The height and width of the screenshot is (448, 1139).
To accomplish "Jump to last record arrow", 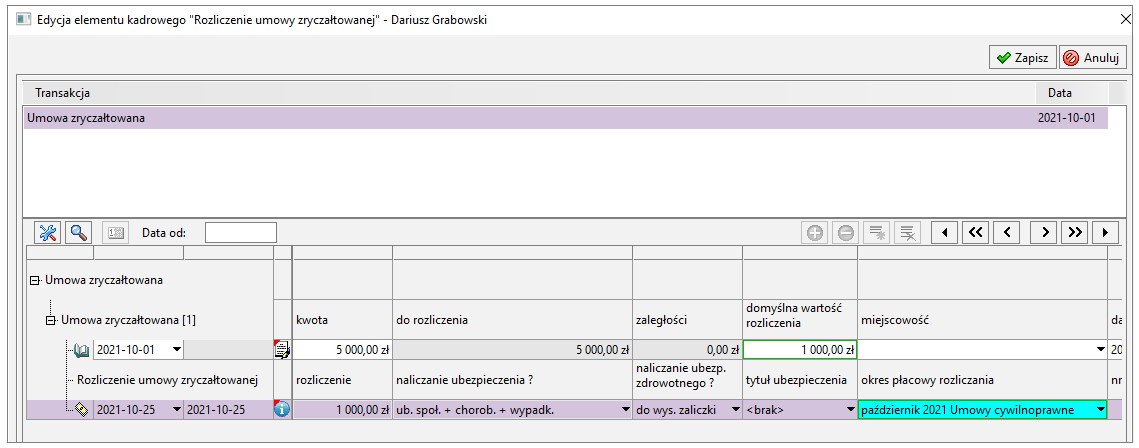I will tap(1075, 233).
